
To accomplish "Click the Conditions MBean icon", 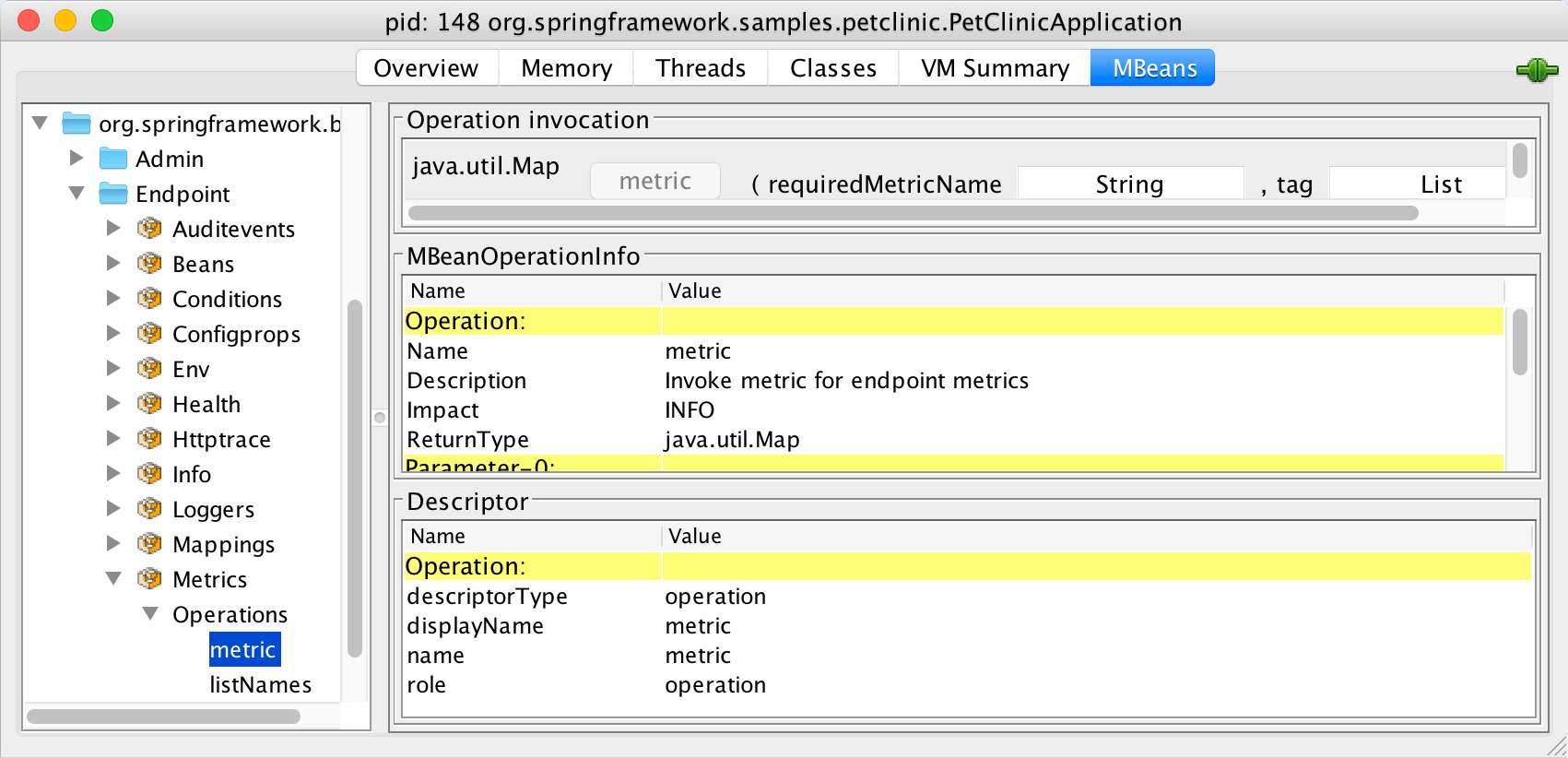I will 149,299.
